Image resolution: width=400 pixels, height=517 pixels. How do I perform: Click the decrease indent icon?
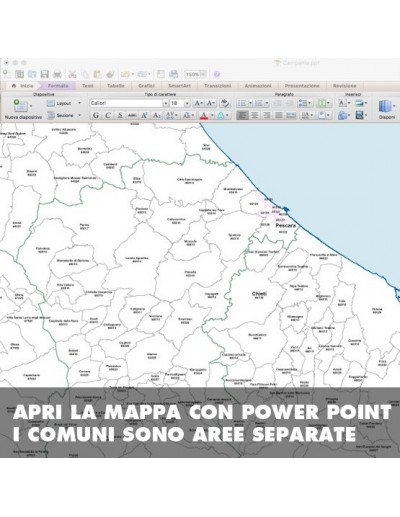[x=277, y=103]
